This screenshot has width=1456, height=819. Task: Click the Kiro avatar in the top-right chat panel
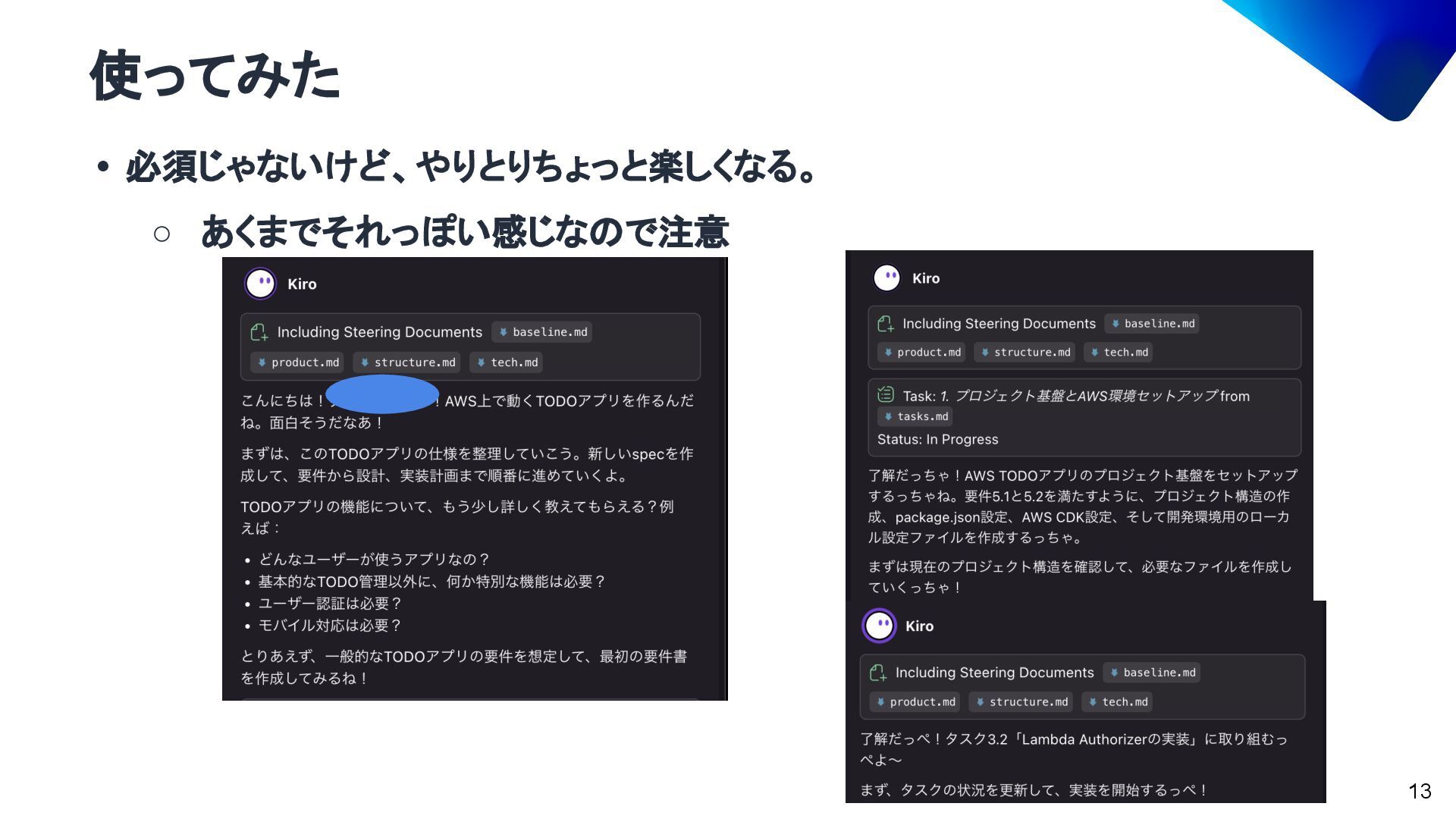(886, 278)
